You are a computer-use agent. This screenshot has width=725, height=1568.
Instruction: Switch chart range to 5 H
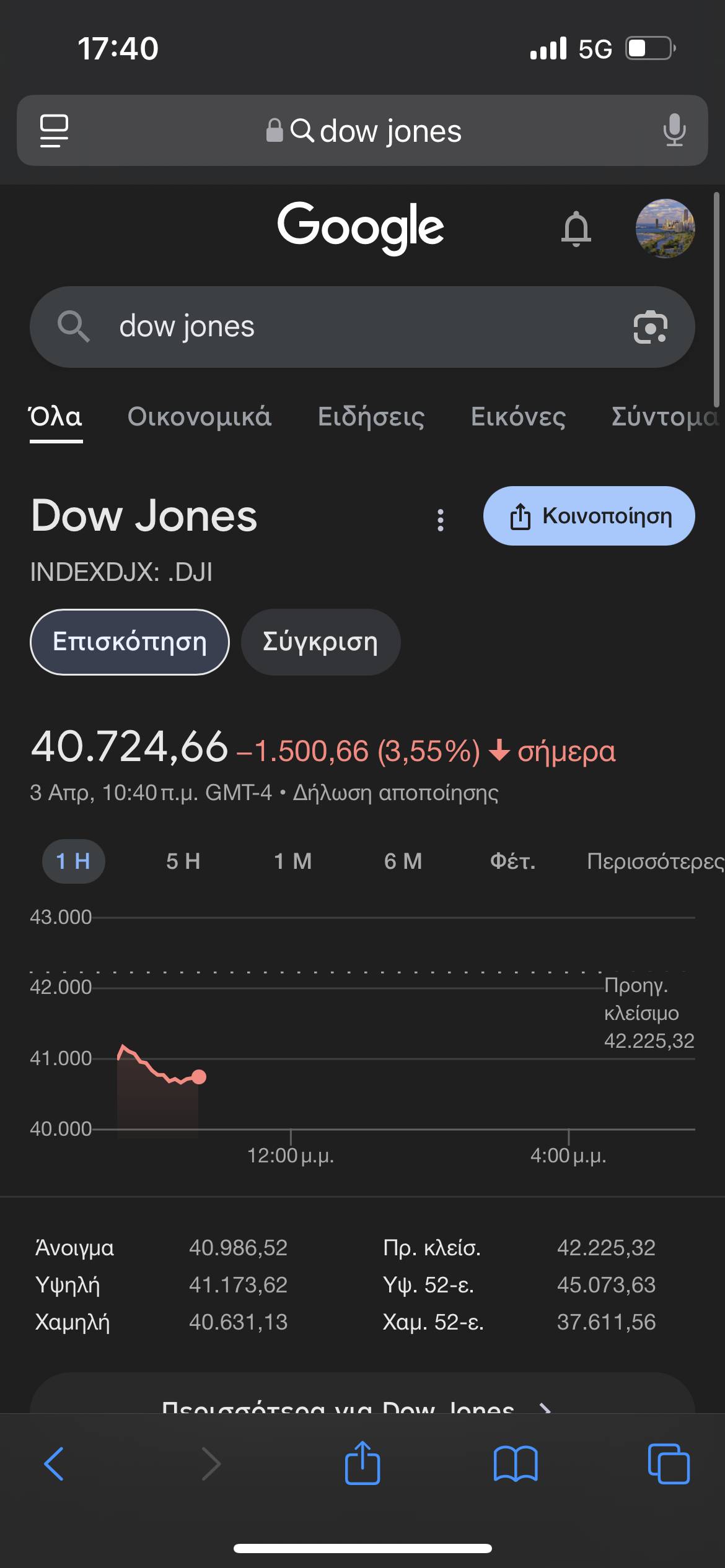[183, 861]
